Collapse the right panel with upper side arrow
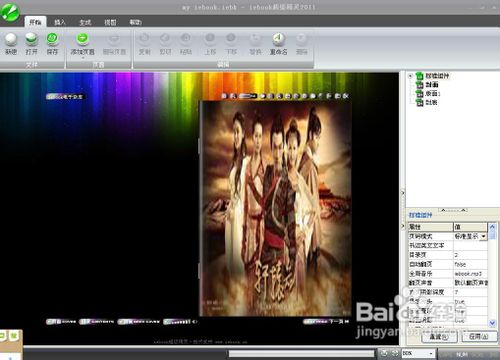Viewport: 500px width, 360px height. point(402,193)
